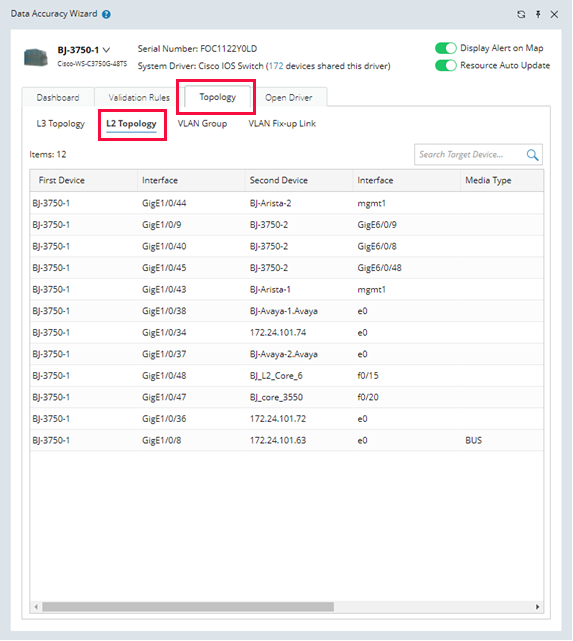Image resolution: width=573 pixels, height=641 pixels.
Task: Open the 172 devices shared link
Action: [276, 66]
